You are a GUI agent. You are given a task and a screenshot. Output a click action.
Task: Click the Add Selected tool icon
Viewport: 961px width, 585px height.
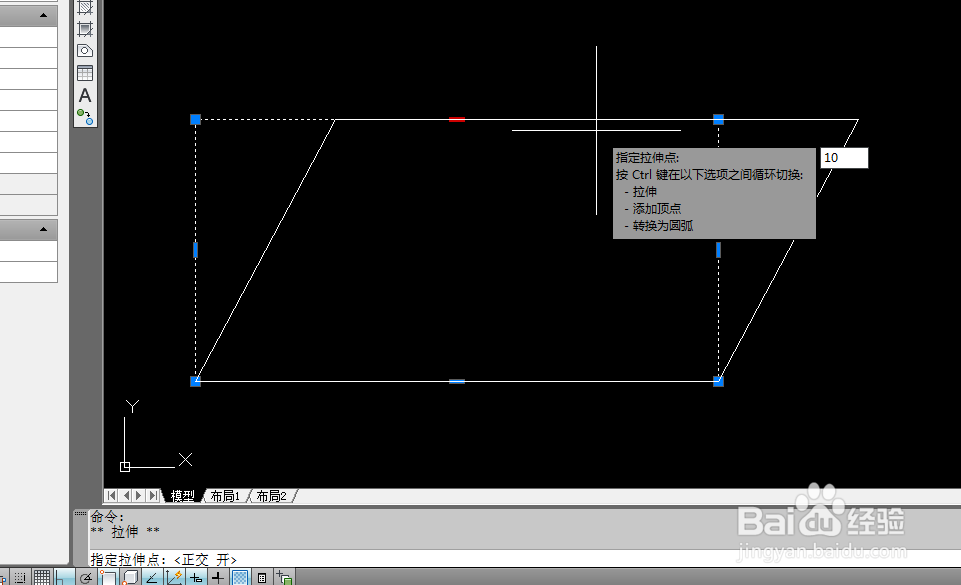(85, 116)
